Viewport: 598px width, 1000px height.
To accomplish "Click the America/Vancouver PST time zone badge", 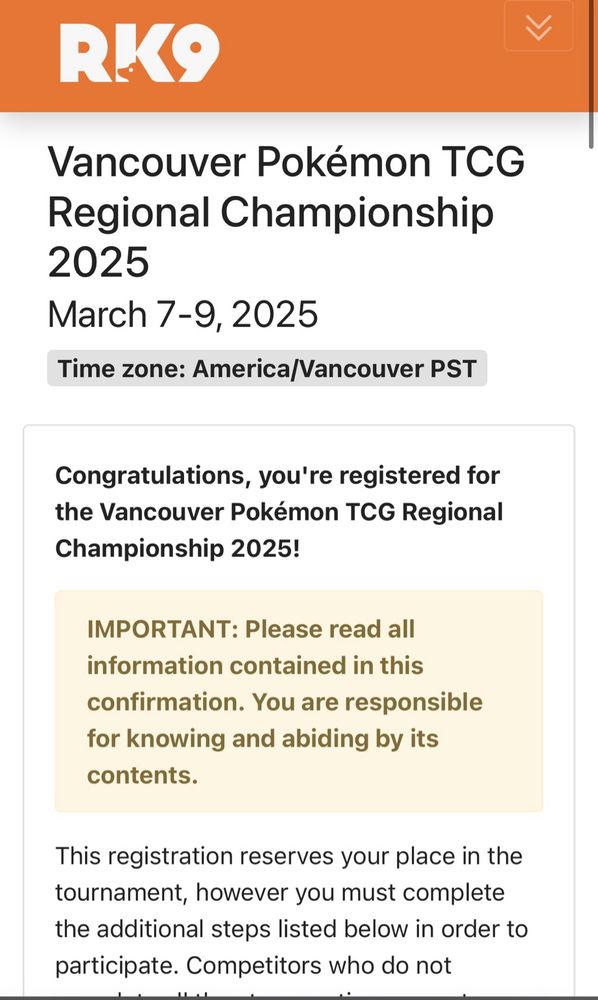I will 267,368.
